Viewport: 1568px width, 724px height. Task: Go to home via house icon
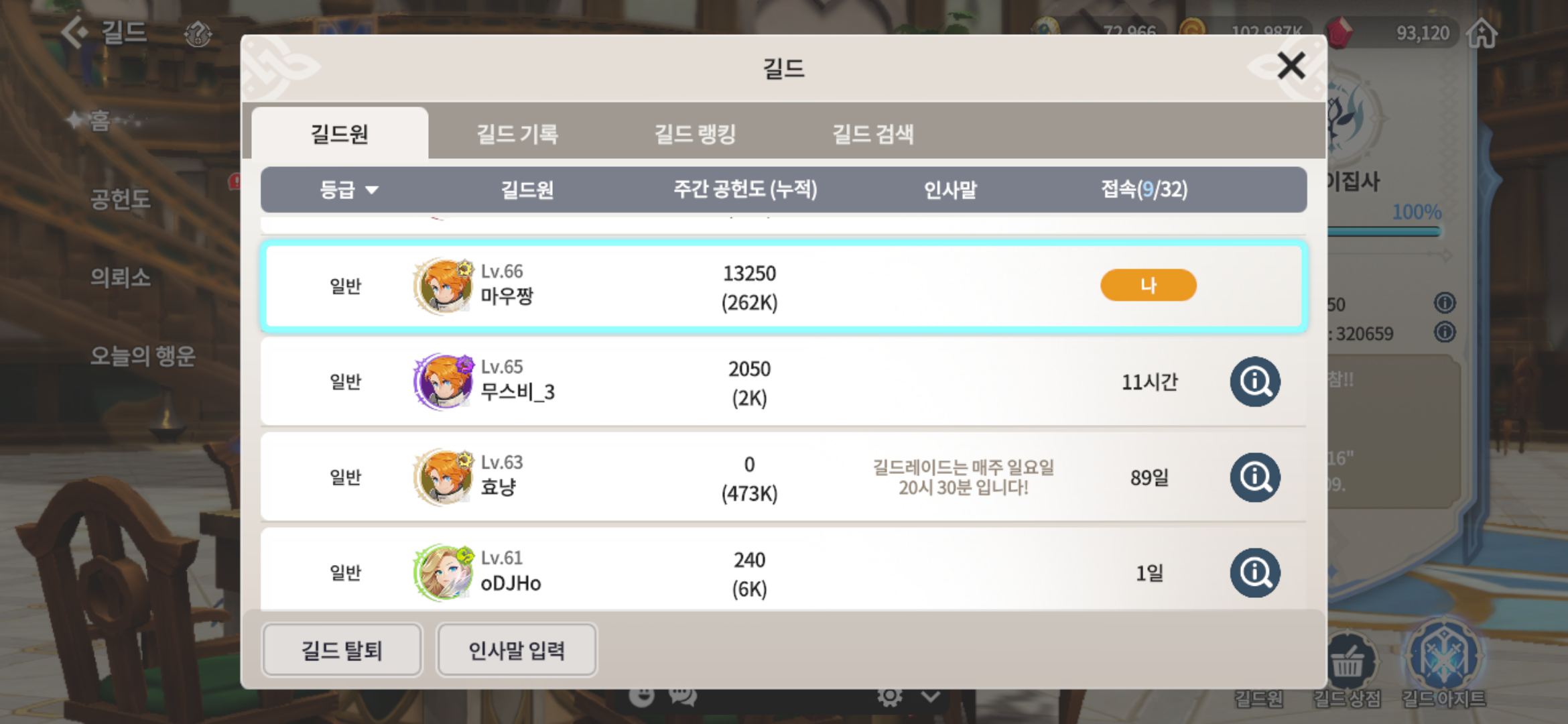1482,32
